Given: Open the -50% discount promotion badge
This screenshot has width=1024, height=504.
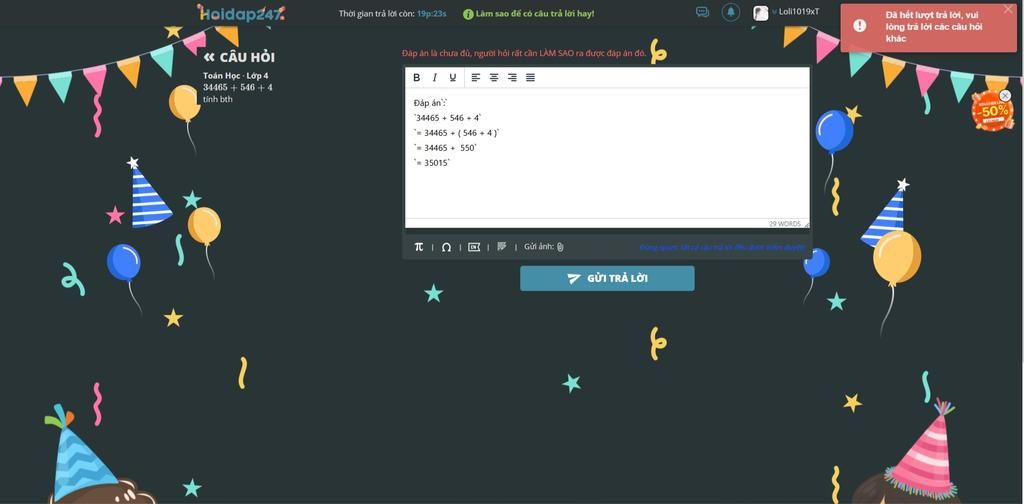Looking at the screenshot, I should pyautogui.click(x=991, y=111).
